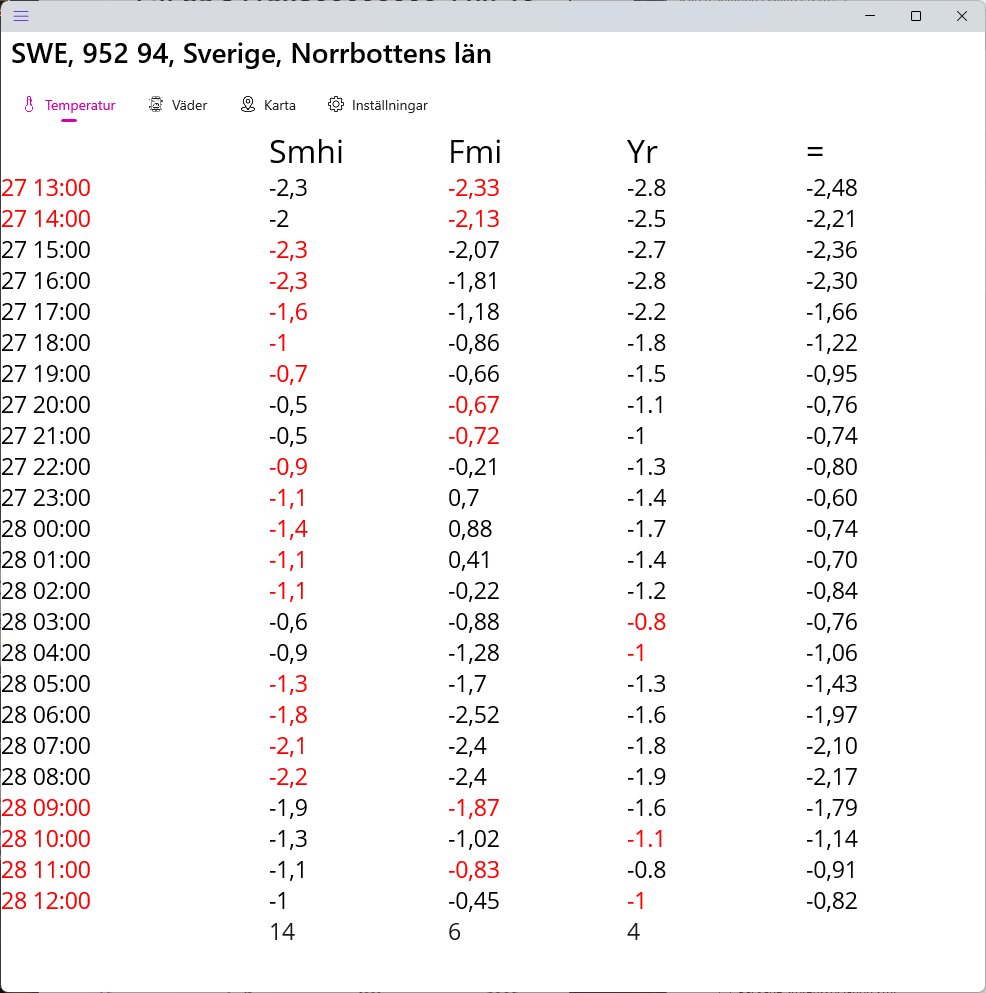Select the time row 27 13:00

46,188
